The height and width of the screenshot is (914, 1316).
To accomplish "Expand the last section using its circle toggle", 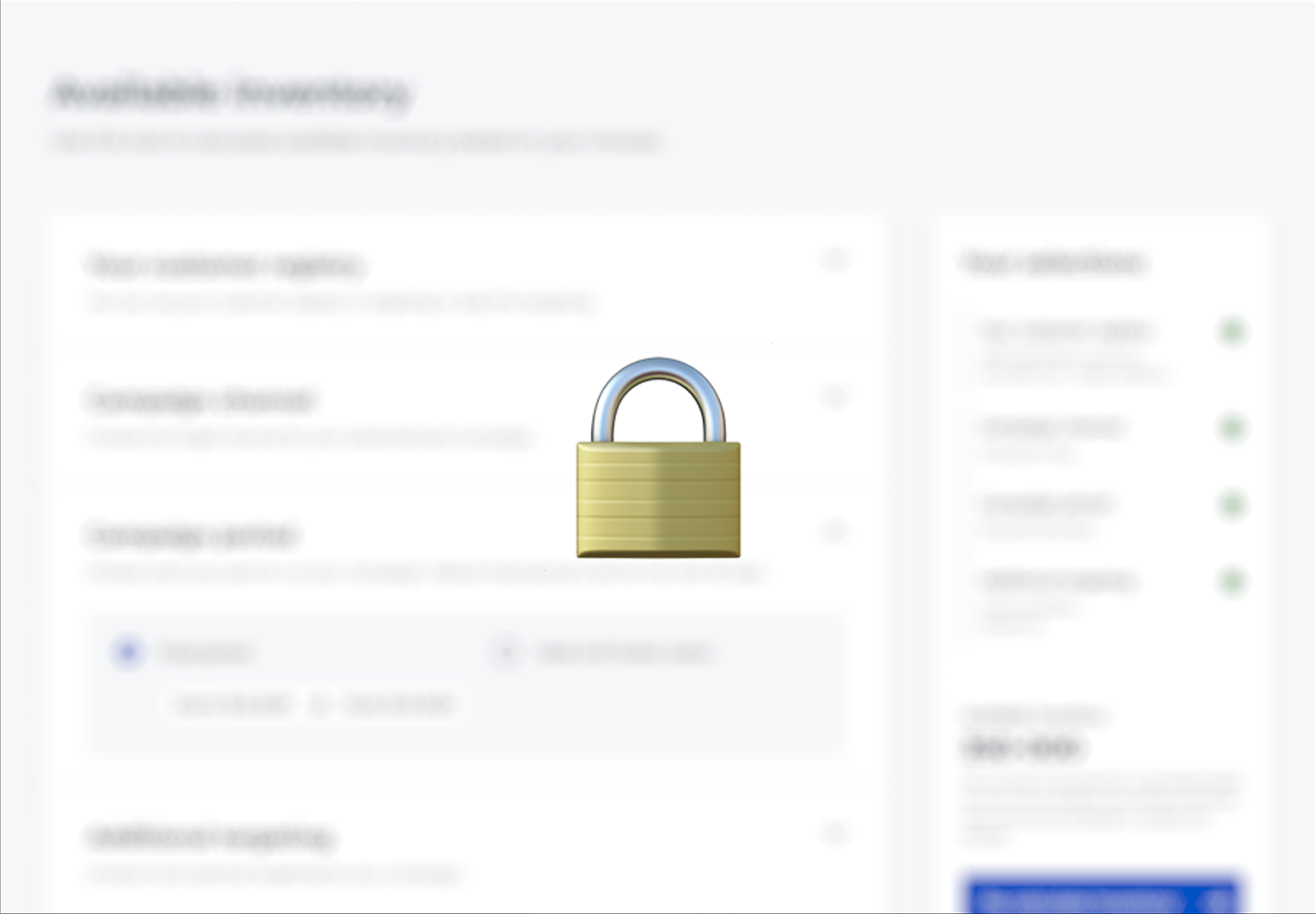I will pyautogui.click(x=834, y=833).
